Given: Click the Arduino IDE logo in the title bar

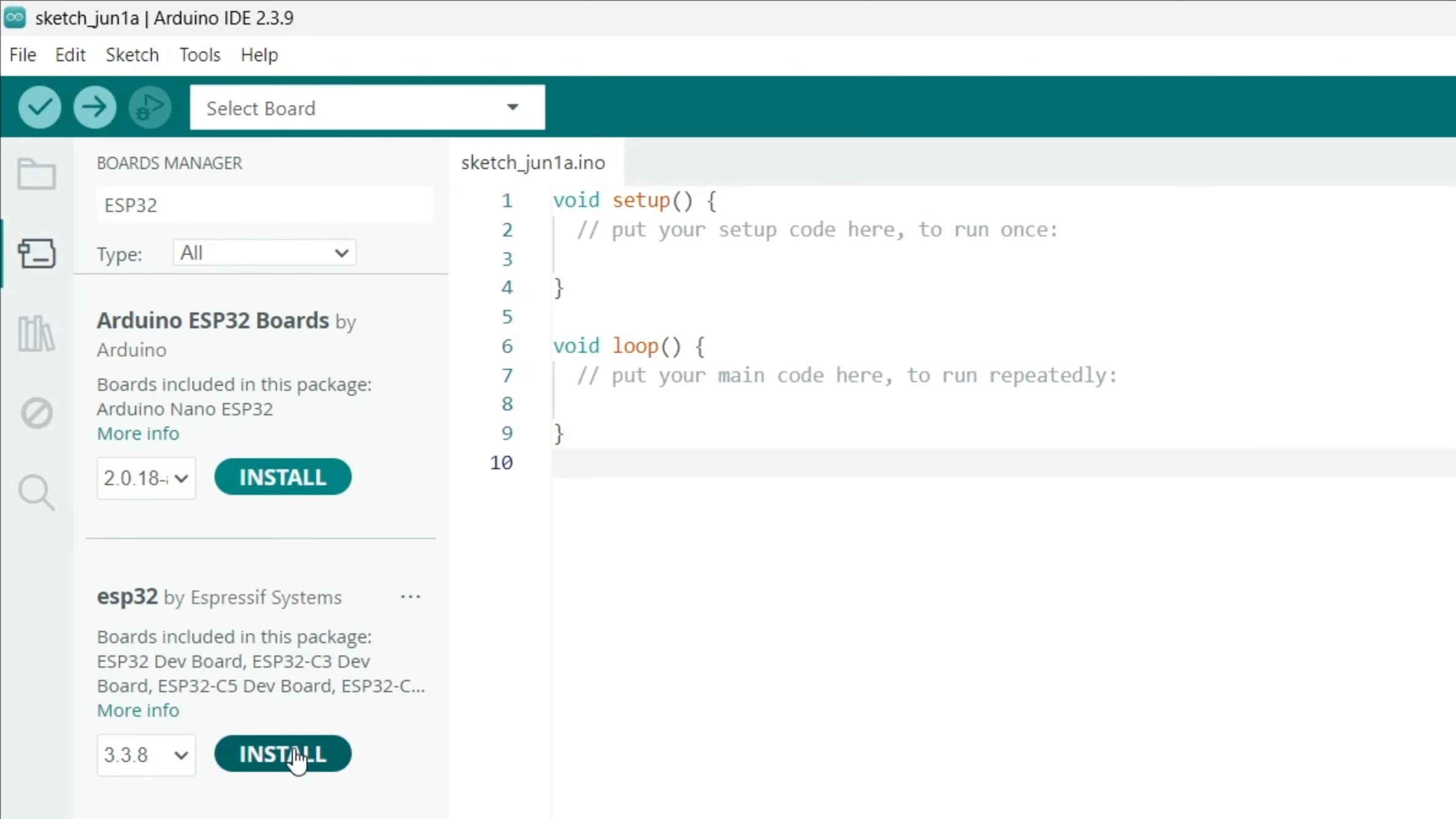Looking at the screenshot, I should [x=15, y=18].
